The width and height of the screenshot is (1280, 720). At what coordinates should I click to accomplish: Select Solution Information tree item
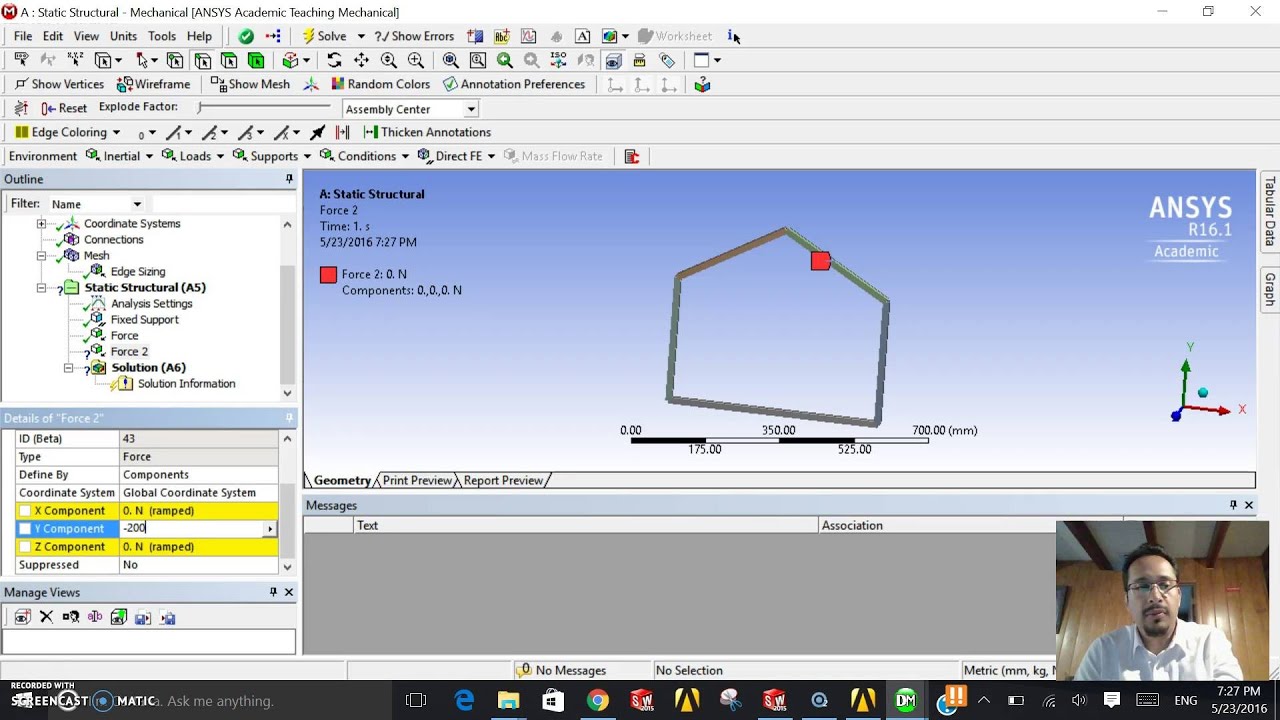pos(187,384)
